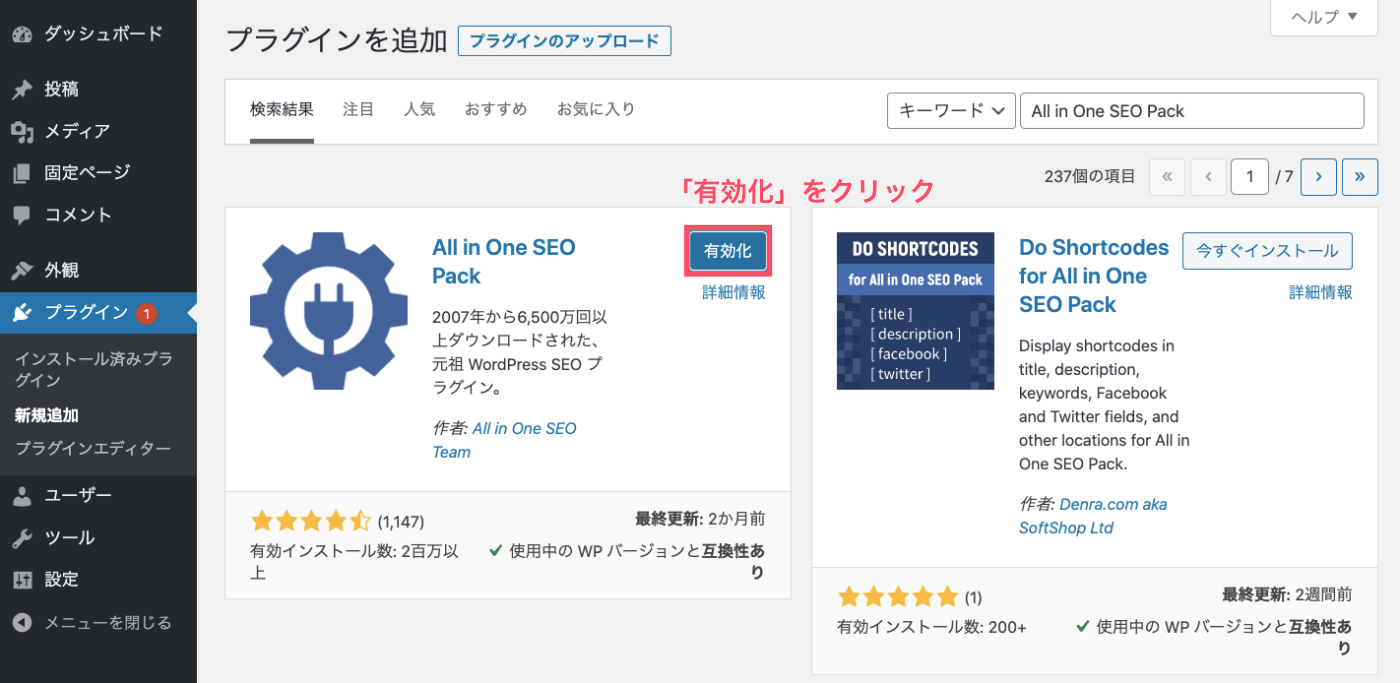Image resolution: width=1400 pixels, height=683 pixels.
Task: Click the paintbrush icon beside 外観
Action: [x=22, y=270]
